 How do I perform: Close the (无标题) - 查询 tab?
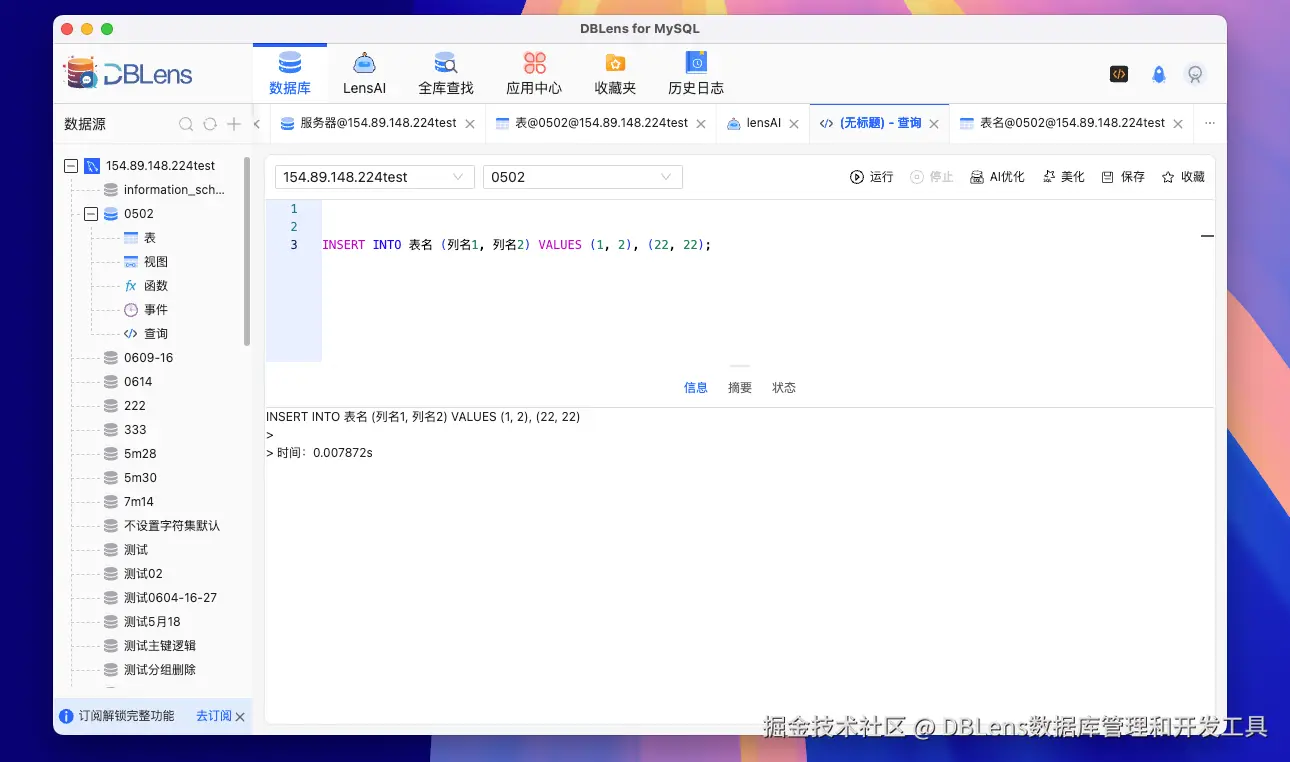tap(934, 124)
